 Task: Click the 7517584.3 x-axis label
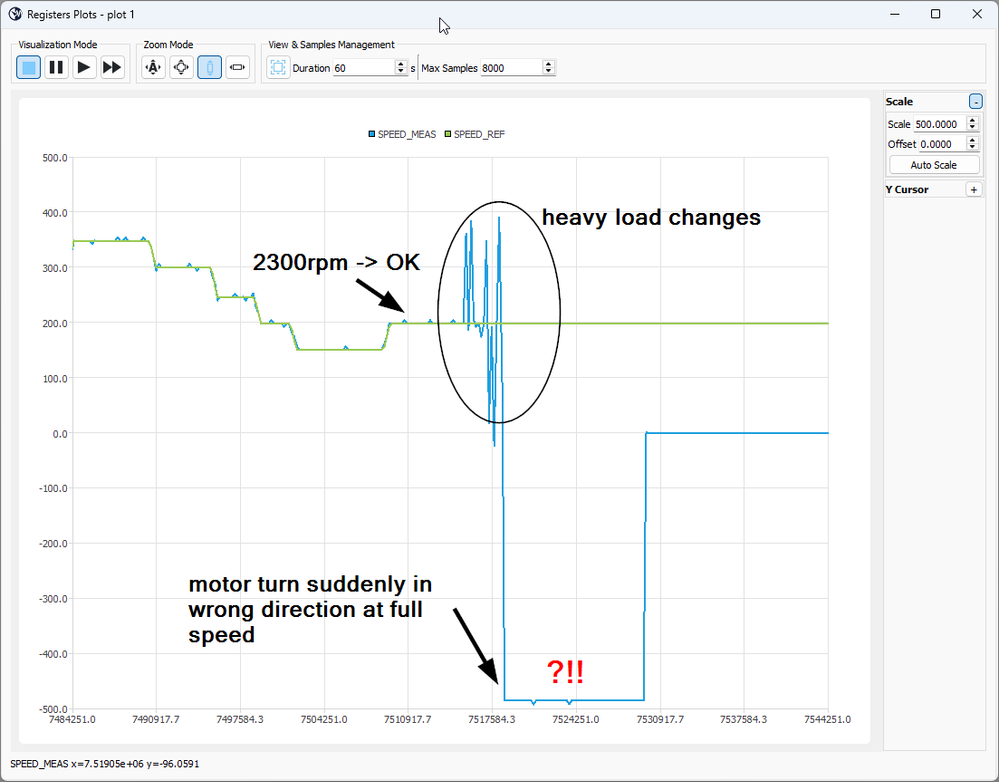492,720
